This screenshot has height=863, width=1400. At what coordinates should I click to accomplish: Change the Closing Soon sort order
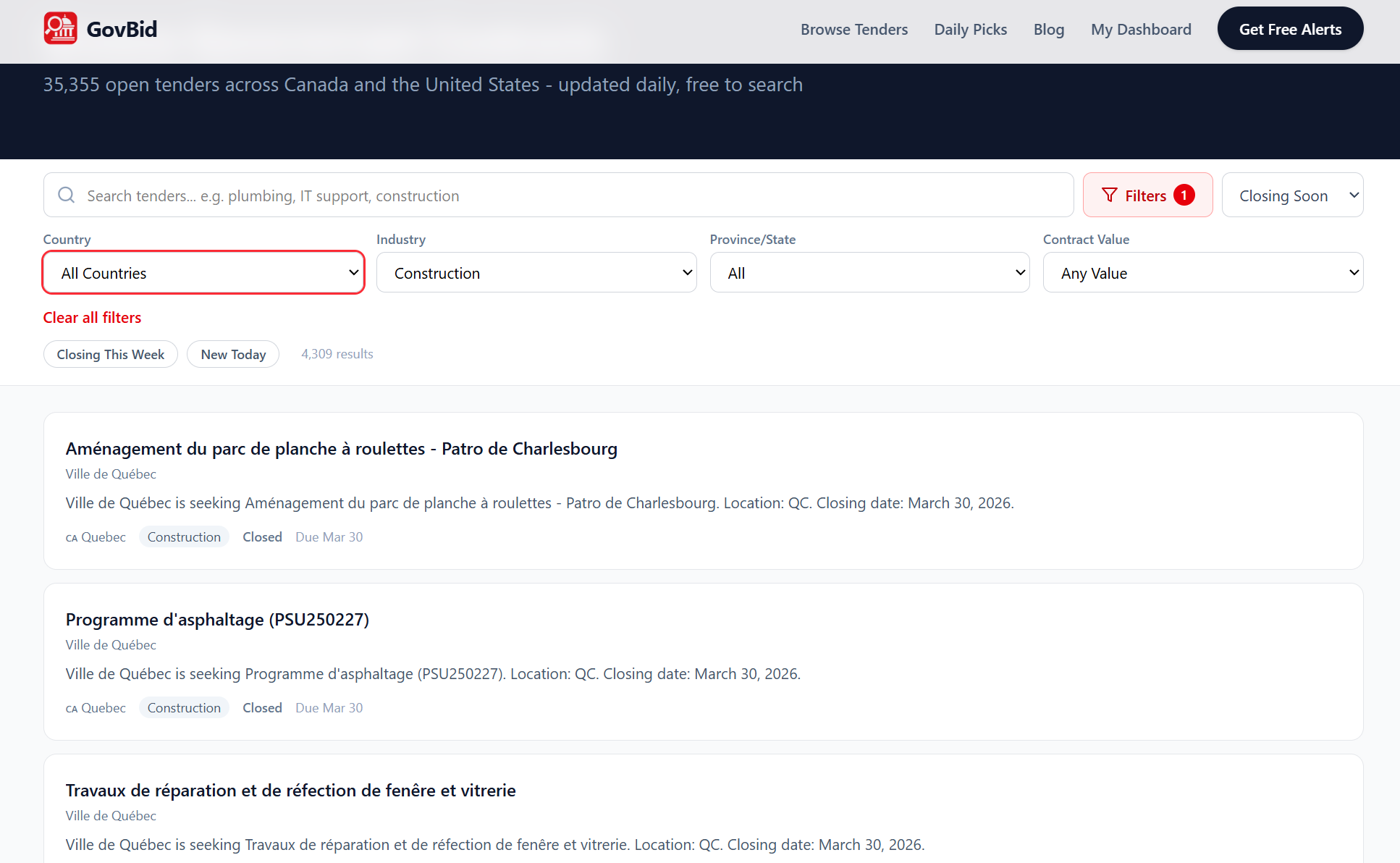click(x=1292, y=195)
